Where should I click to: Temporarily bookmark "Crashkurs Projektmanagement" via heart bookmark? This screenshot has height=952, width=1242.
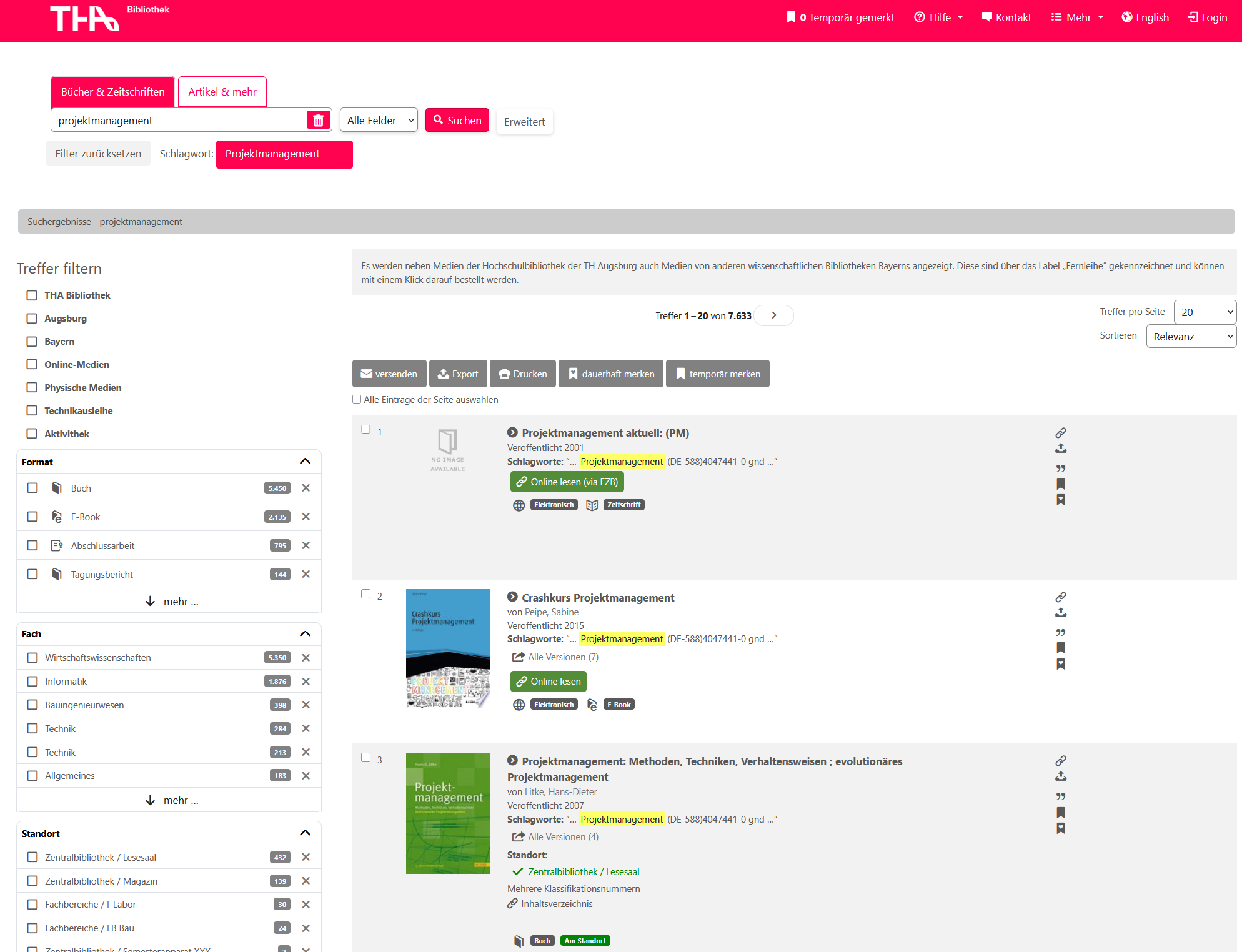[x=1061, y=664]
